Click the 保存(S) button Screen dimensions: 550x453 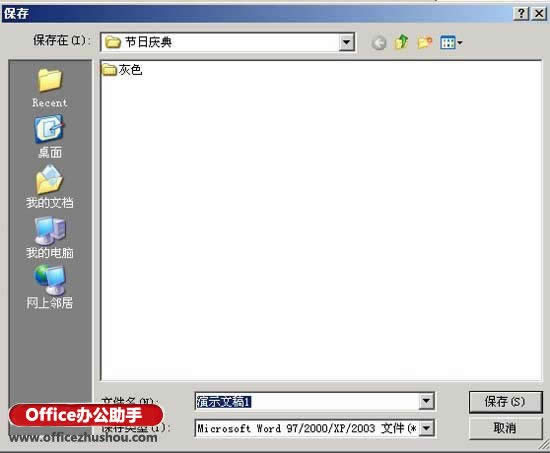[x=505, y=402]
